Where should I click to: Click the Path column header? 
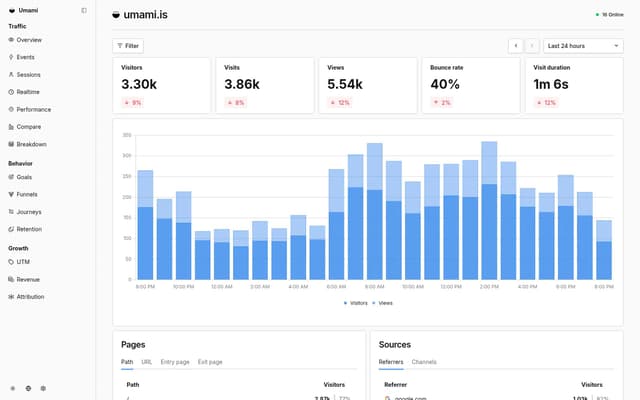pos(133,385)
